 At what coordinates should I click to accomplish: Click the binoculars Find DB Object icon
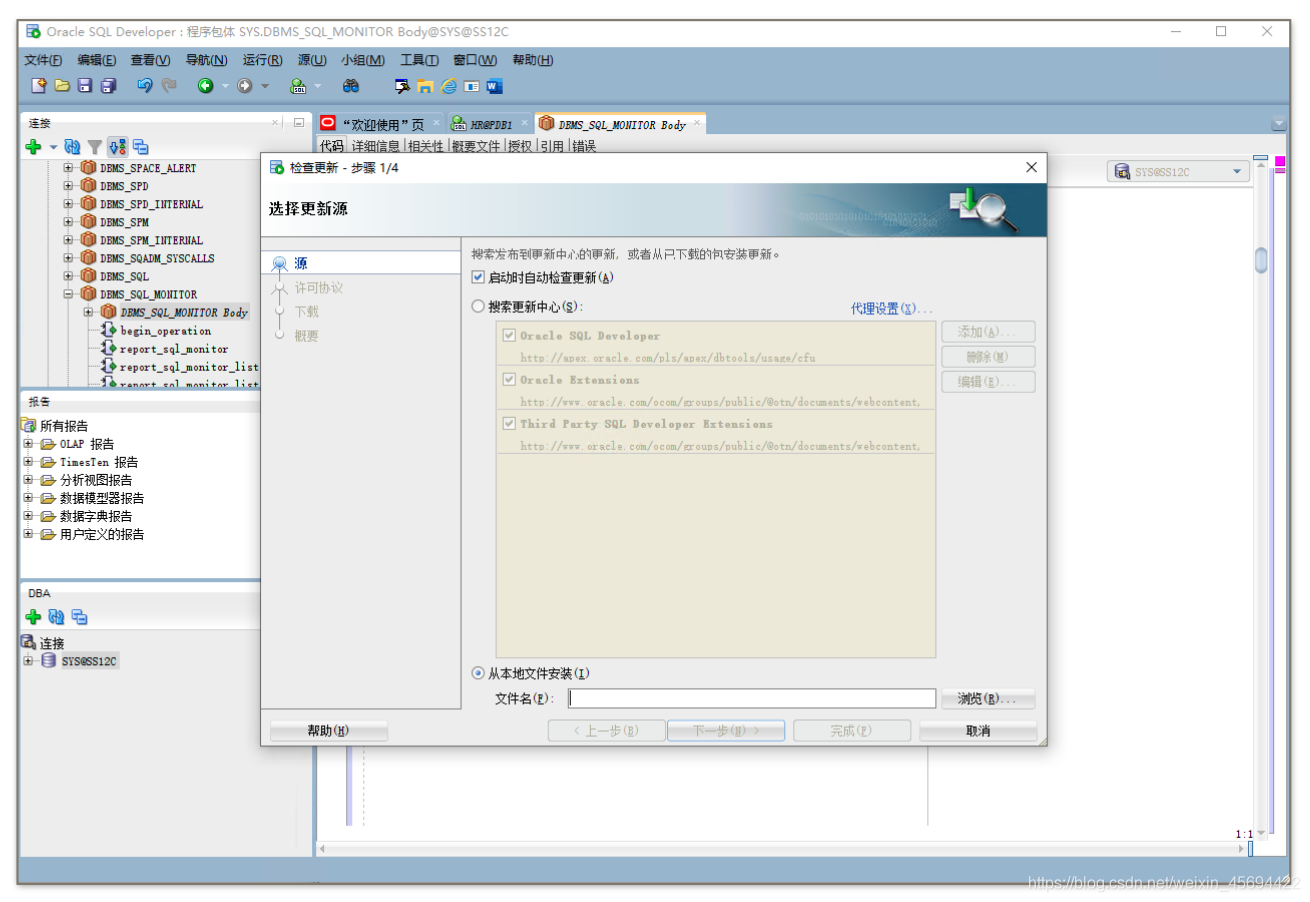tap(351, 86)
